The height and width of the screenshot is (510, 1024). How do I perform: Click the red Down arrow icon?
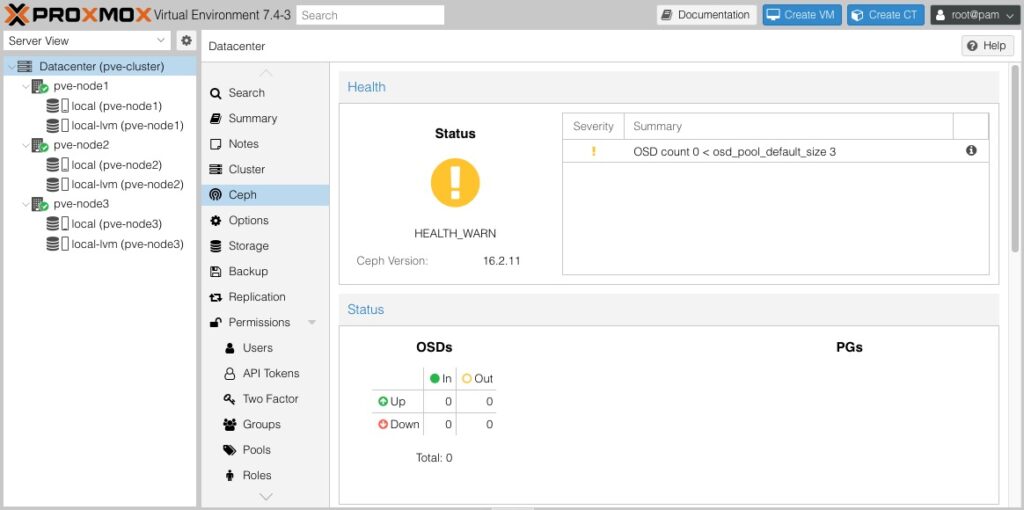(383, 424)
